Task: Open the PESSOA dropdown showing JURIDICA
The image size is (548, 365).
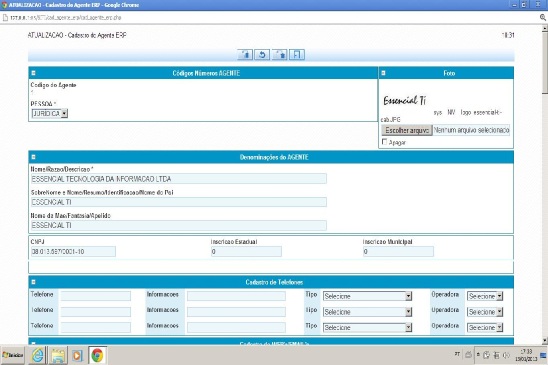Action: pyautogui.click(x=50, y=113)
